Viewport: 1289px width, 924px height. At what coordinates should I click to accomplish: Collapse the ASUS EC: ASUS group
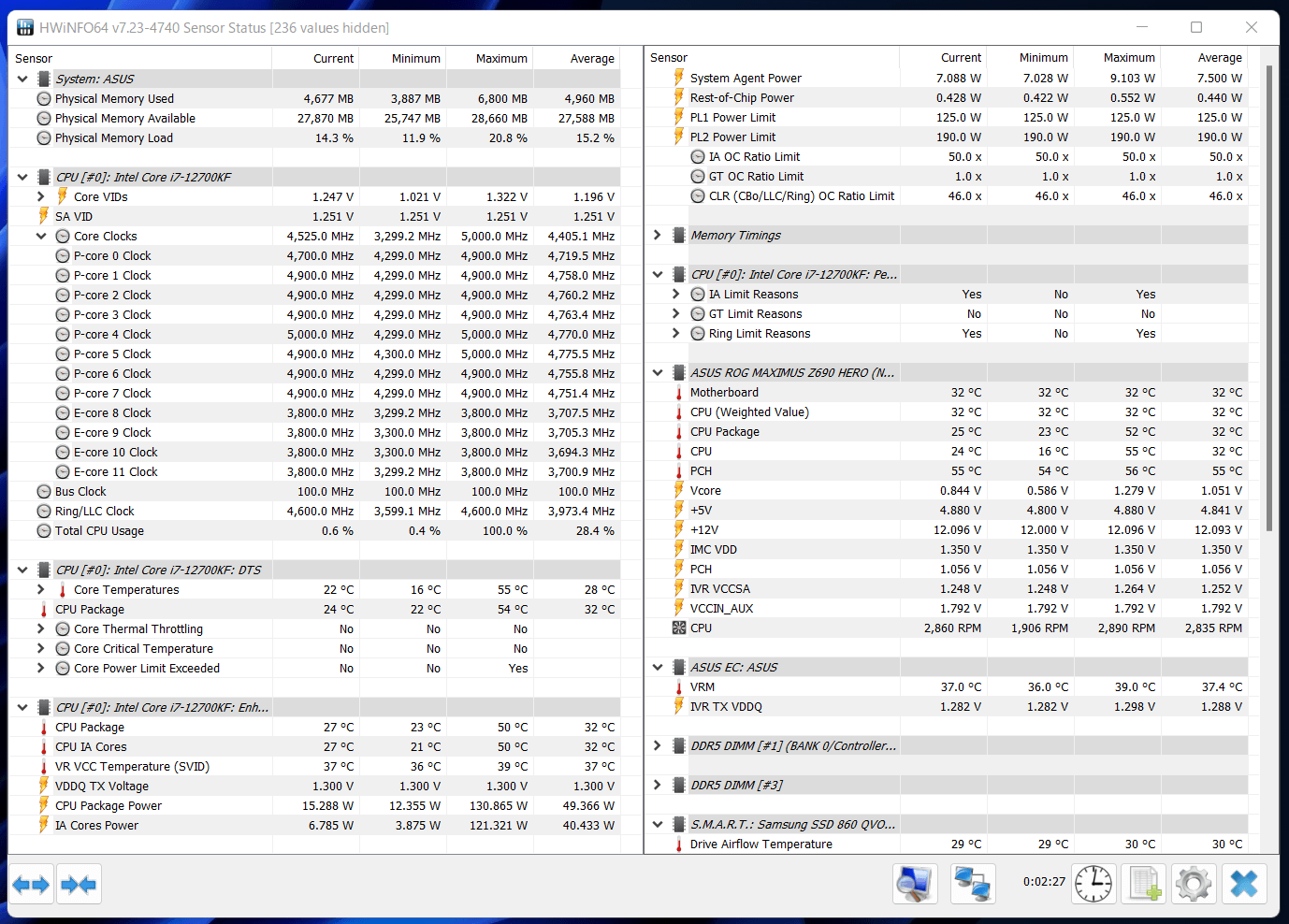point(658,668)
